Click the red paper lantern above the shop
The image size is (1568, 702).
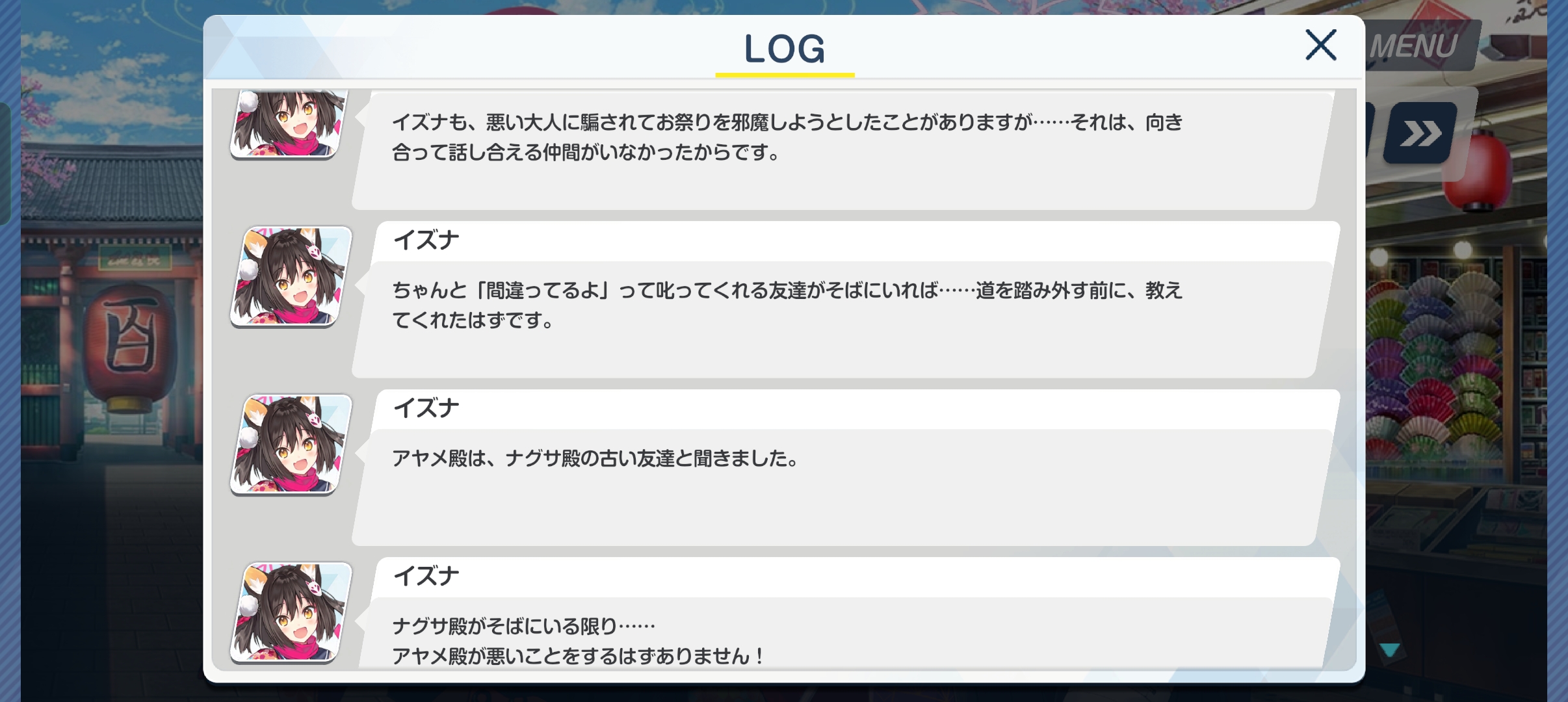coord(1479,167)
